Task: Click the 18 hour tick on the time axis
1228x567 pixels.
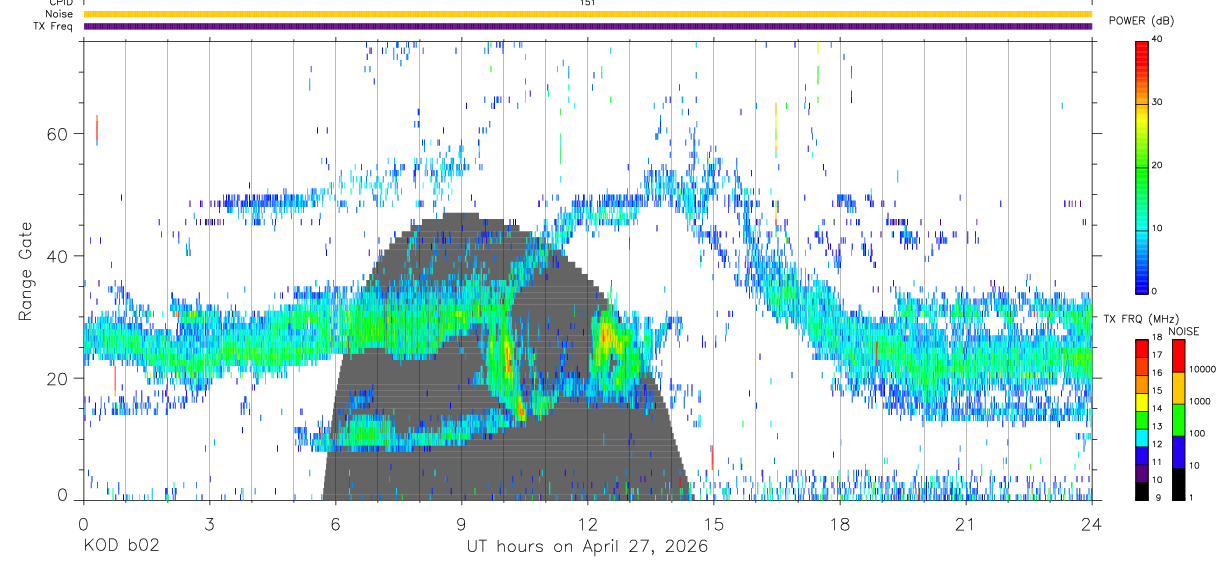Action: (x=840, y=525)
